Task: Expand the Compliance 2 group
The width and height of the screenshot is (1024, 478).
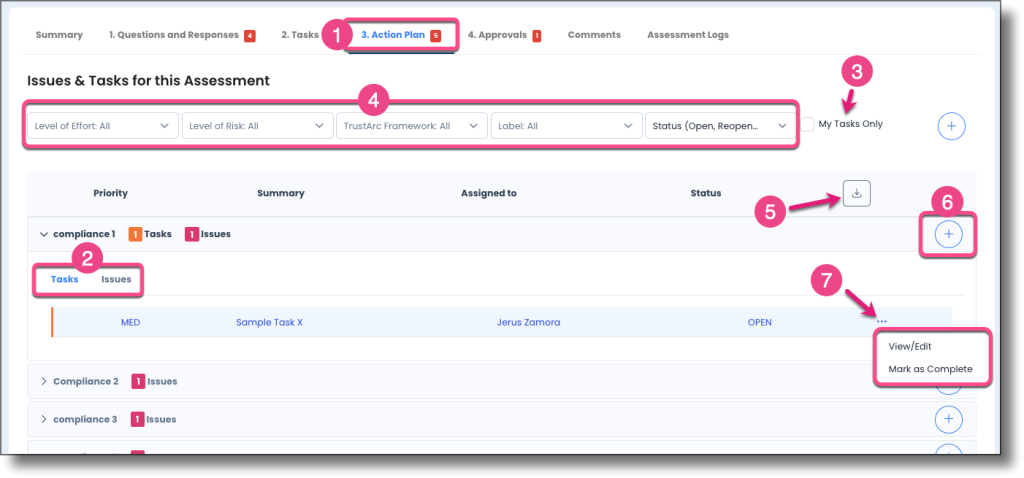Action: (44, 381)
